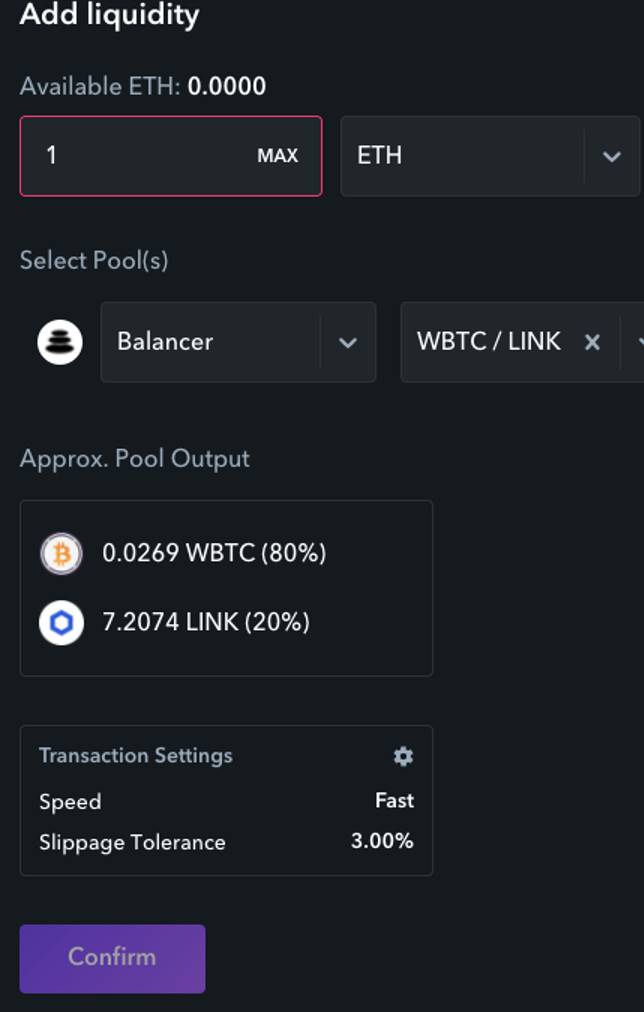Image resolution: width=644 pixels, height=1012 pixels.
Task: Click the Slippage Tolerance label
Action: coord(132,842)
